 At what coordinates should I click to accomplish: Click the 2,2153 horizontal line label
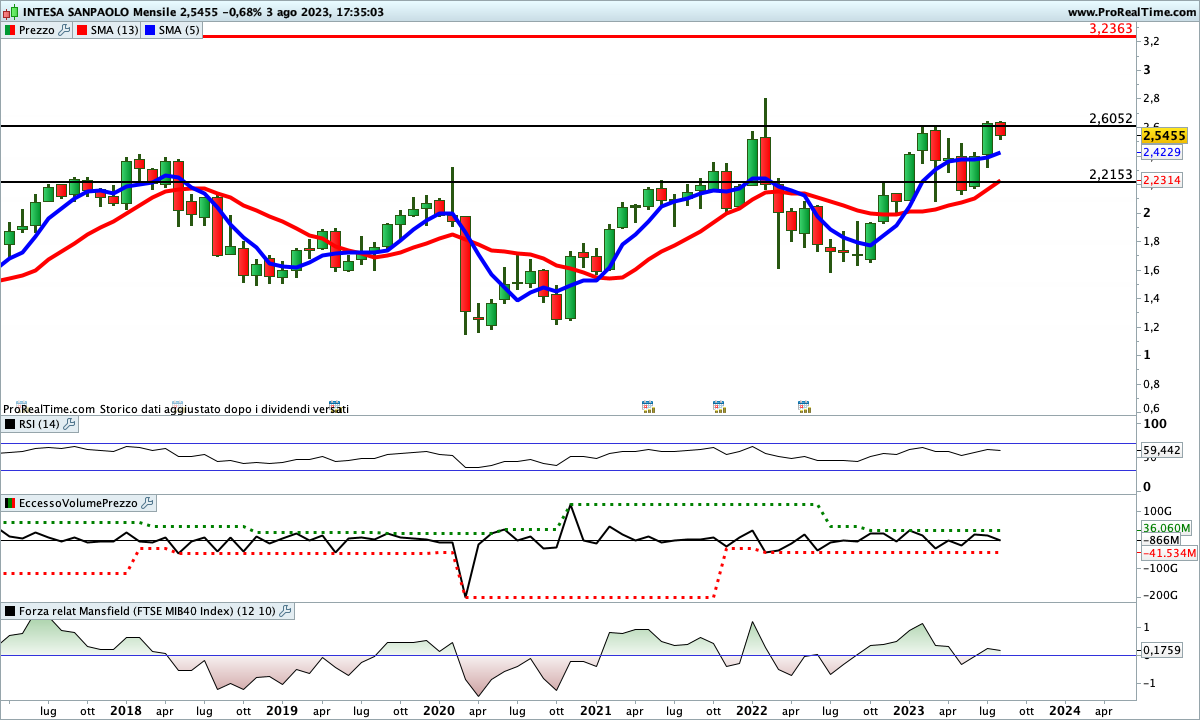point(1110,174)
